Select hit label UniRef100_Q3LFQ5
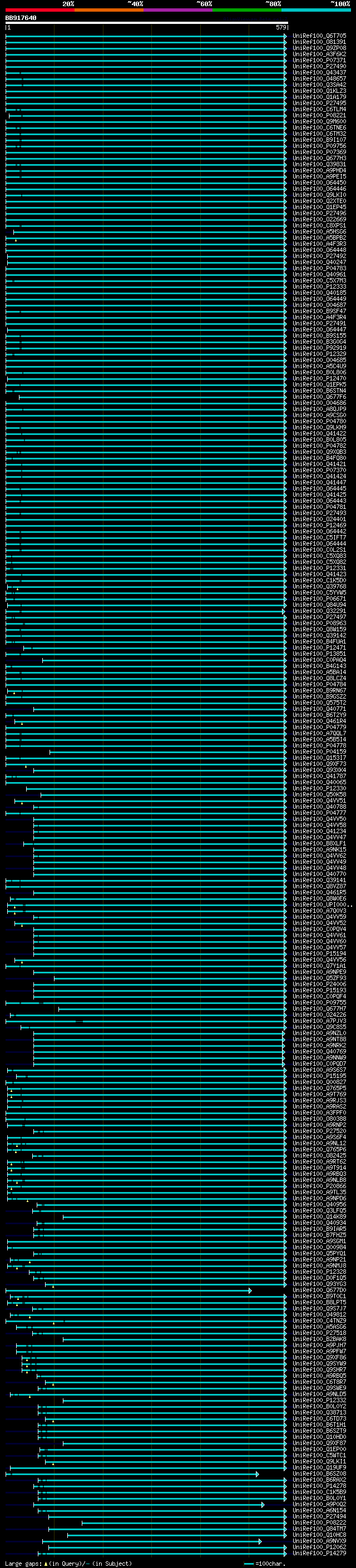Screen dimensions: 356x1568 tap(319, 1211)
